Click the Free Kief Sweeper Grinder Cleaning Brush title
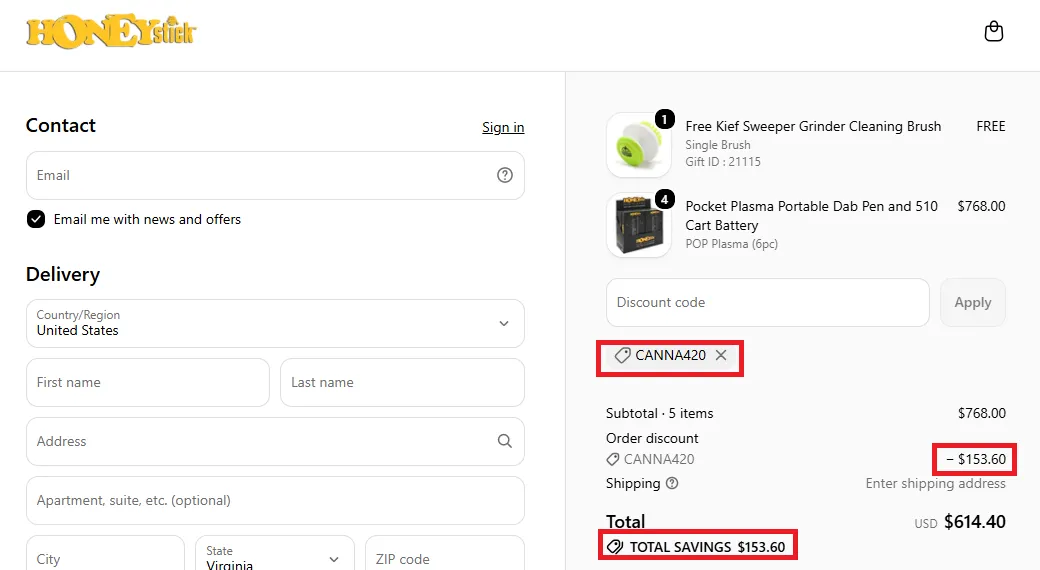Viewport: 1040px width, 570px height. click(x=813, y=126)
